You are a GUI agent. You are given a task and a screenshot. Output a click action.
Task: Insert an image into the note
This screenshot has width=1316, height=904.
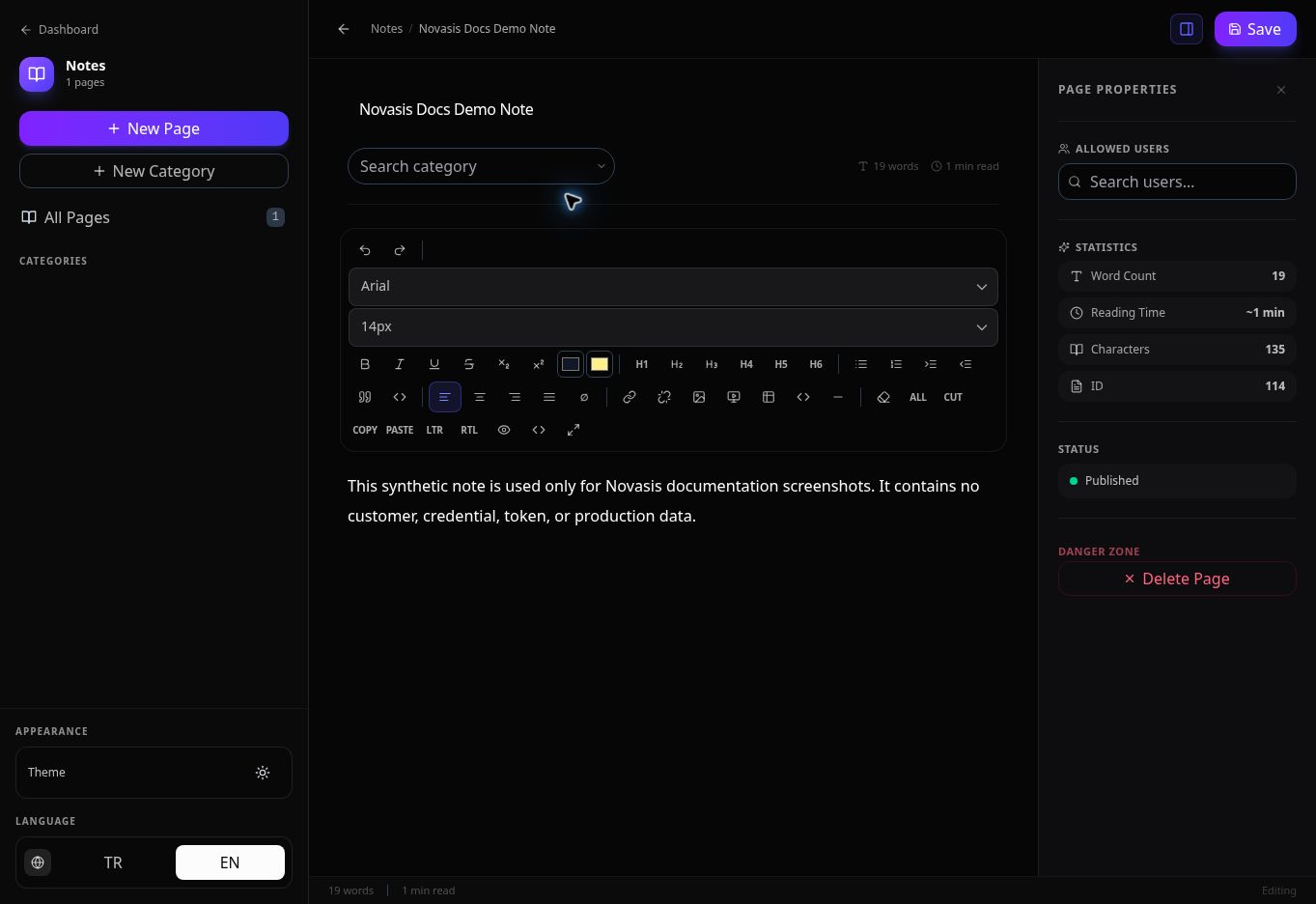click(x=699, y=397)
